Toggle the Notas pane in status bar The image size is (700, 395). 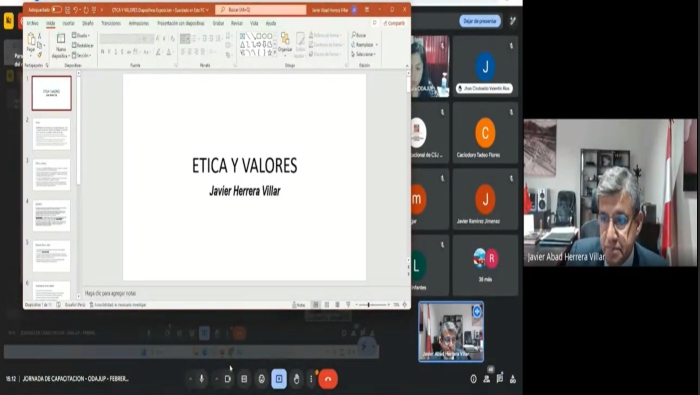pyautogui.click(x=299, y=305)
